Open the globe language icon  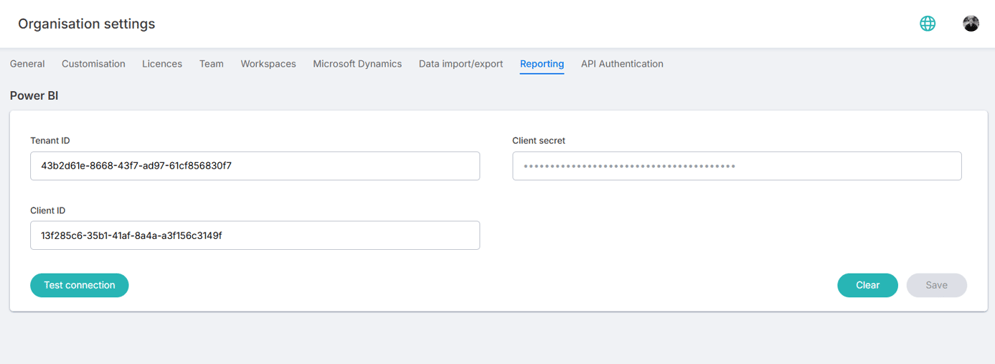[928, 24]
